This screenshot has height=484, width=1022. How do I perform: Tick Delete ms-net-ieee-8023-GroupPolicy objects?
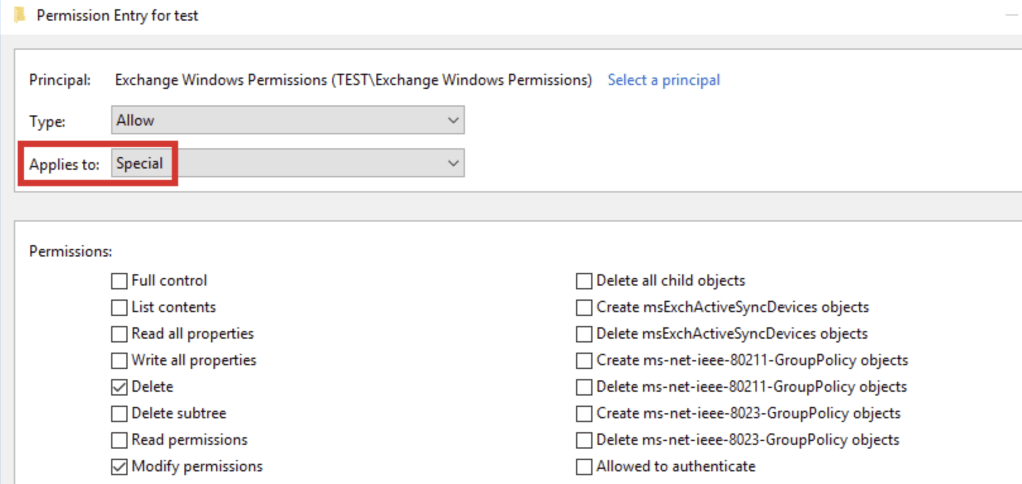click(584, 440)
